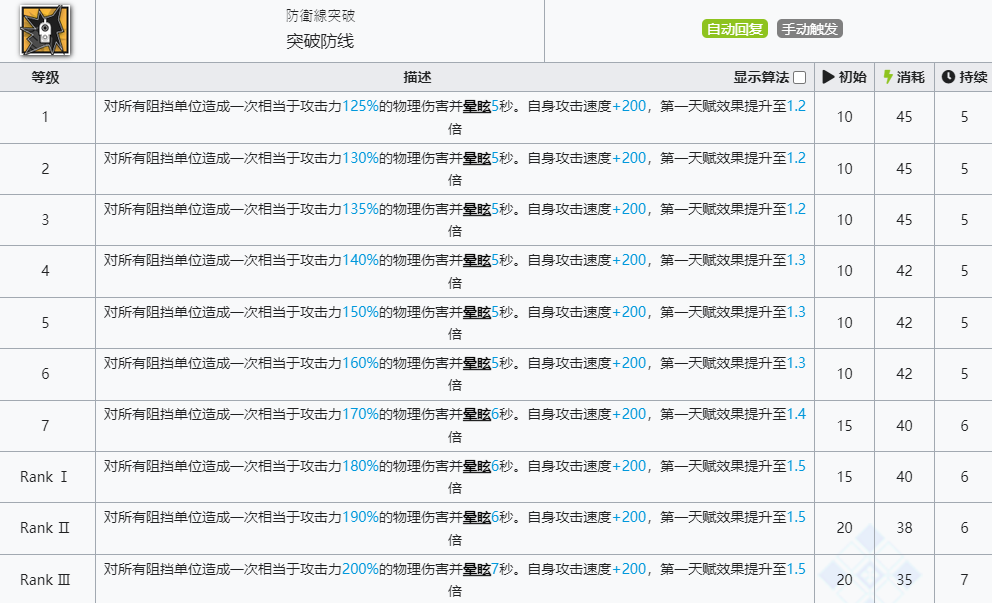Click initial SP 20 in Rank Ⅱ row
This screenshot has width=992, height=603.
(845, 528)
